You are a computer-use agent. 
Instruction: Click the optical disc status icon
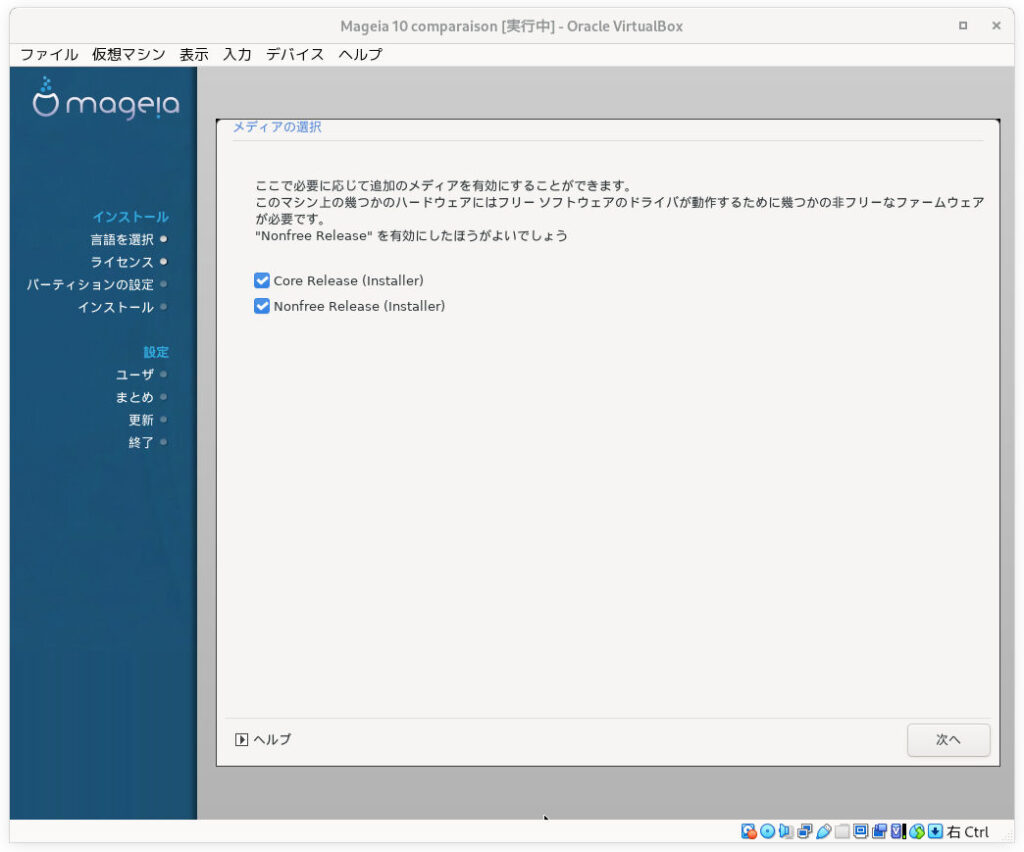[767, 831]
